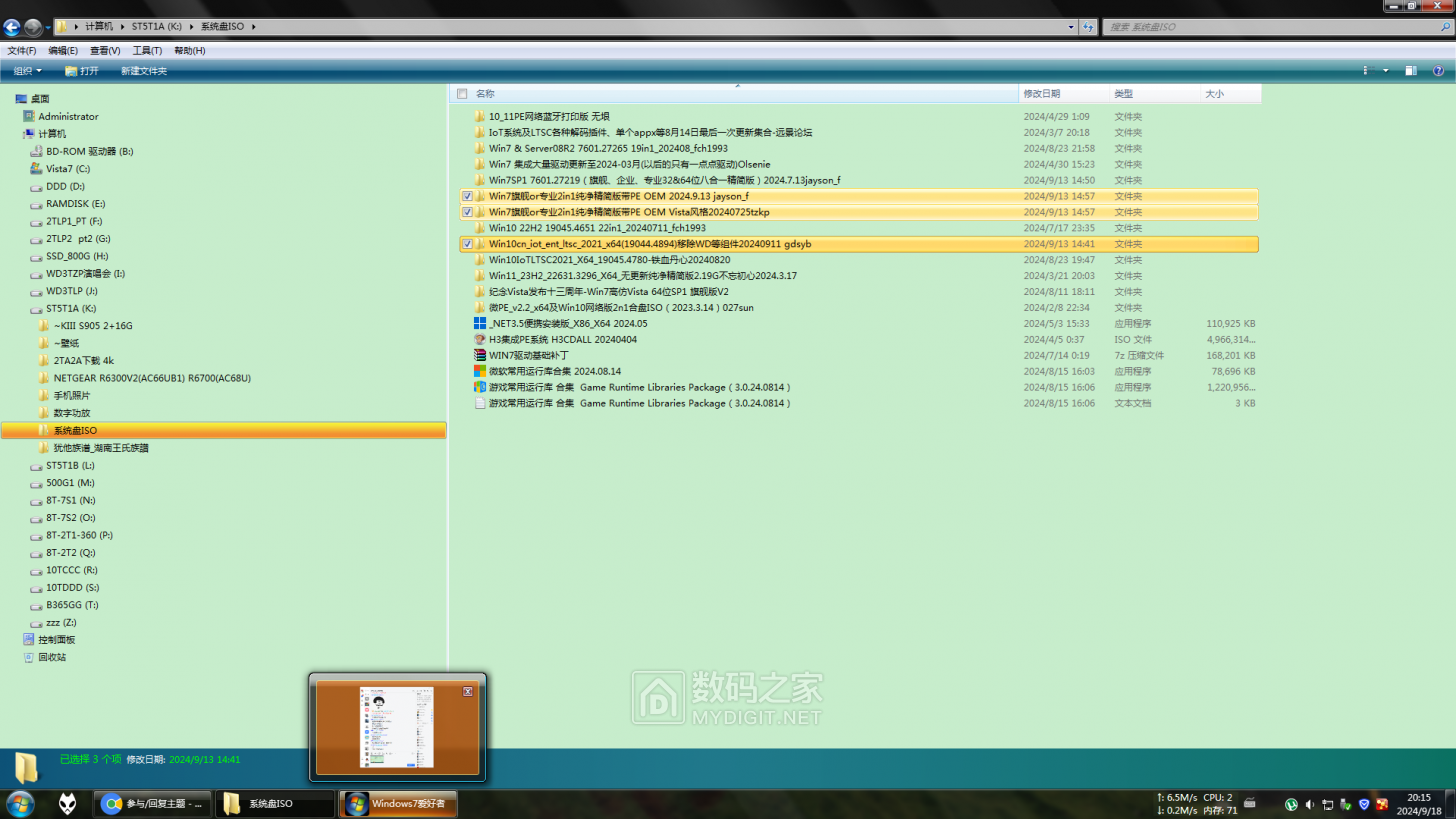Uncheck Win7旗舰or专业2in1 2024.9.13 jayson_f checkbox
The width and height of the screenshot is (1456, 819).
coord(467,196)
